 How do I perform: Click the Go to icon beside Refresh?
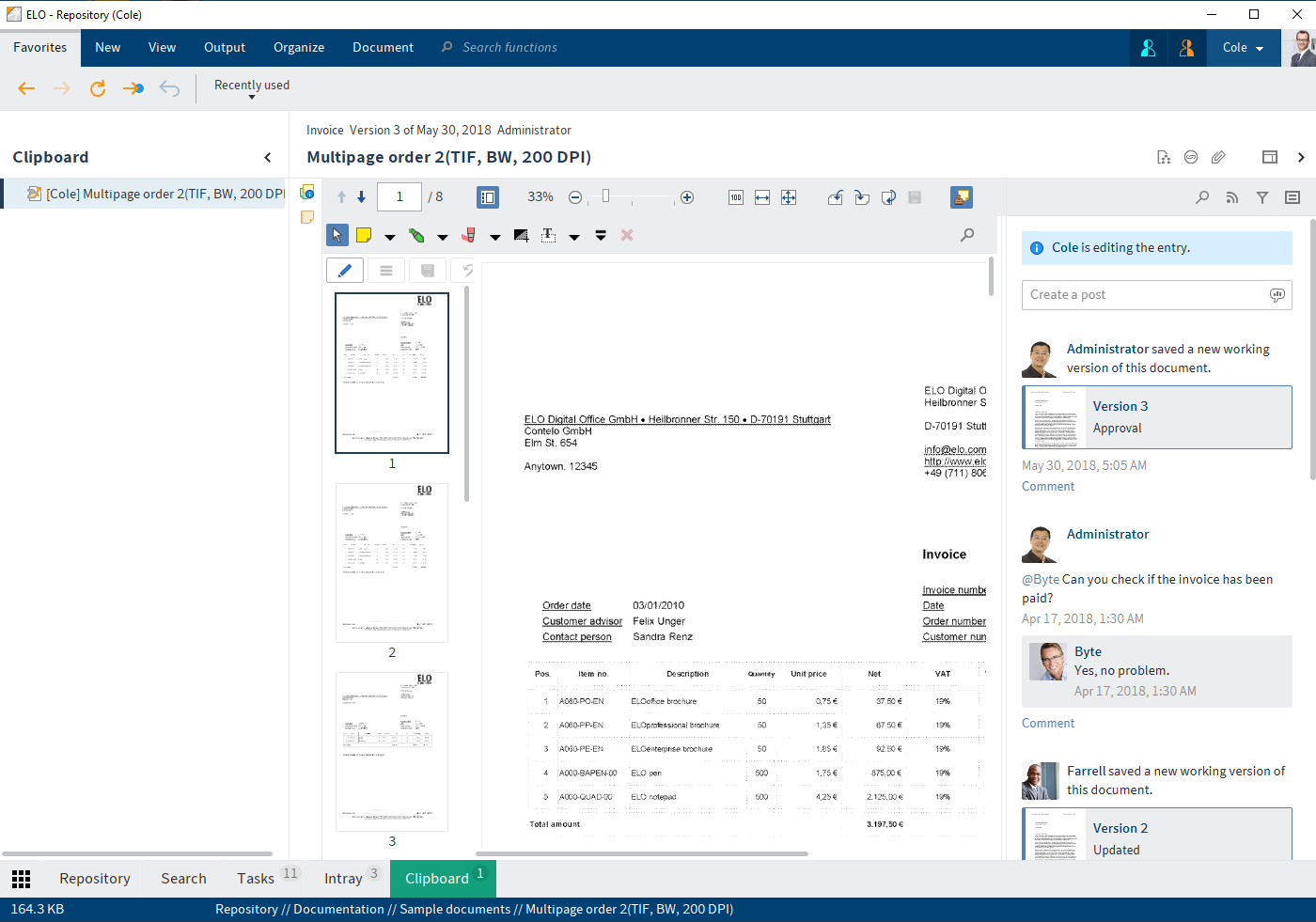pos(133,88)
